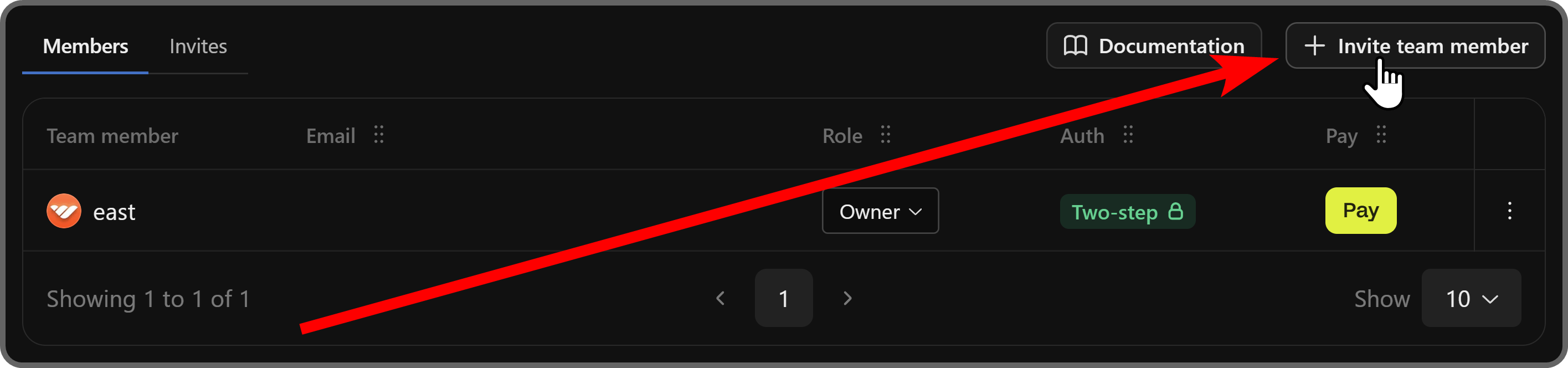This screenshot has height=368, width=1568.
Task: Switch to the Invites tab
Action: [198, 45]
